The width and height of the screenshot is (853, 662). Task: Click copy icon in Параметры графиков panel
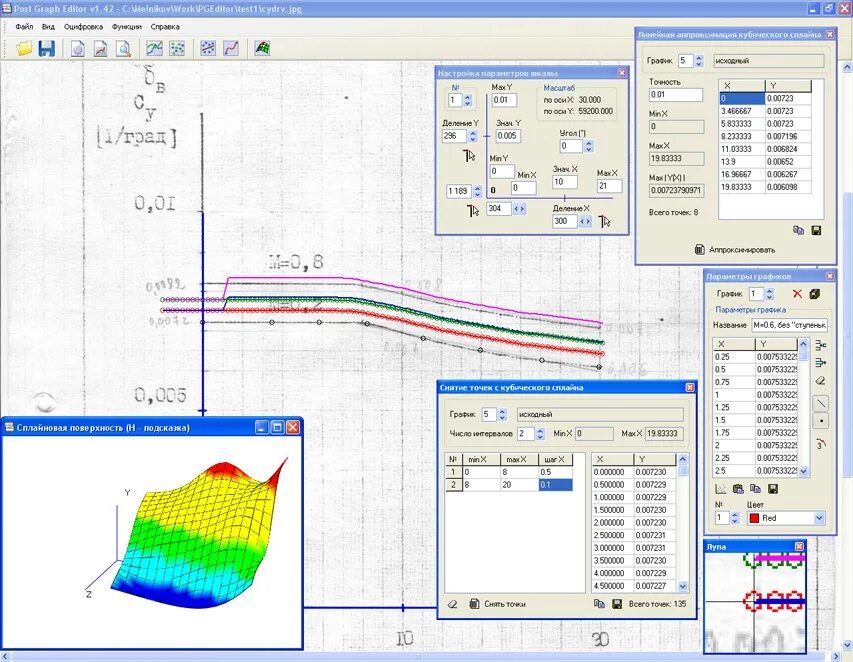(755, 489)
